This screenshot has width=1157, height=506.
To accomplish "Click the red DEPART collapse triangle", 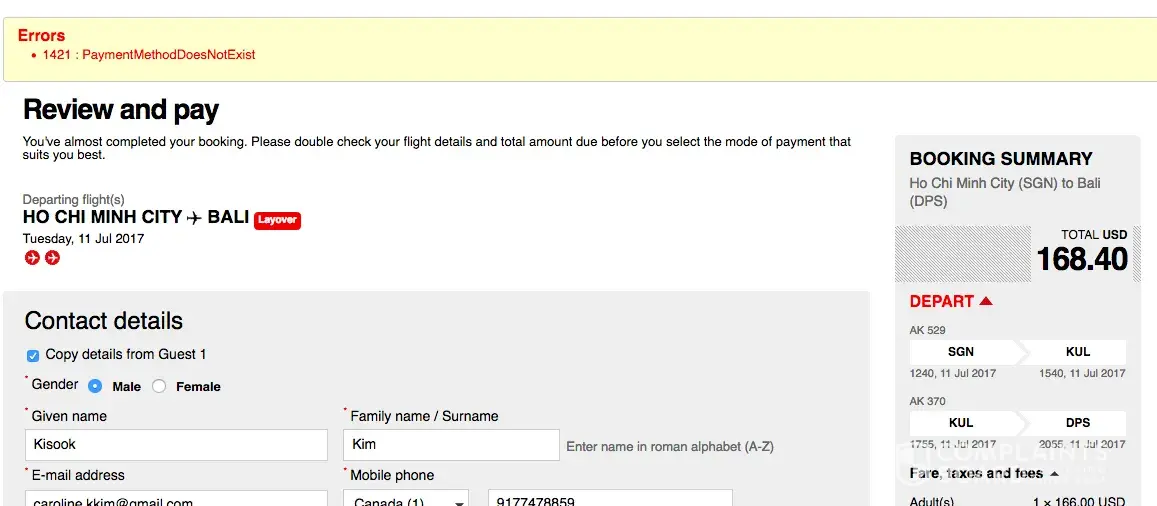I will tap(986, 301).
